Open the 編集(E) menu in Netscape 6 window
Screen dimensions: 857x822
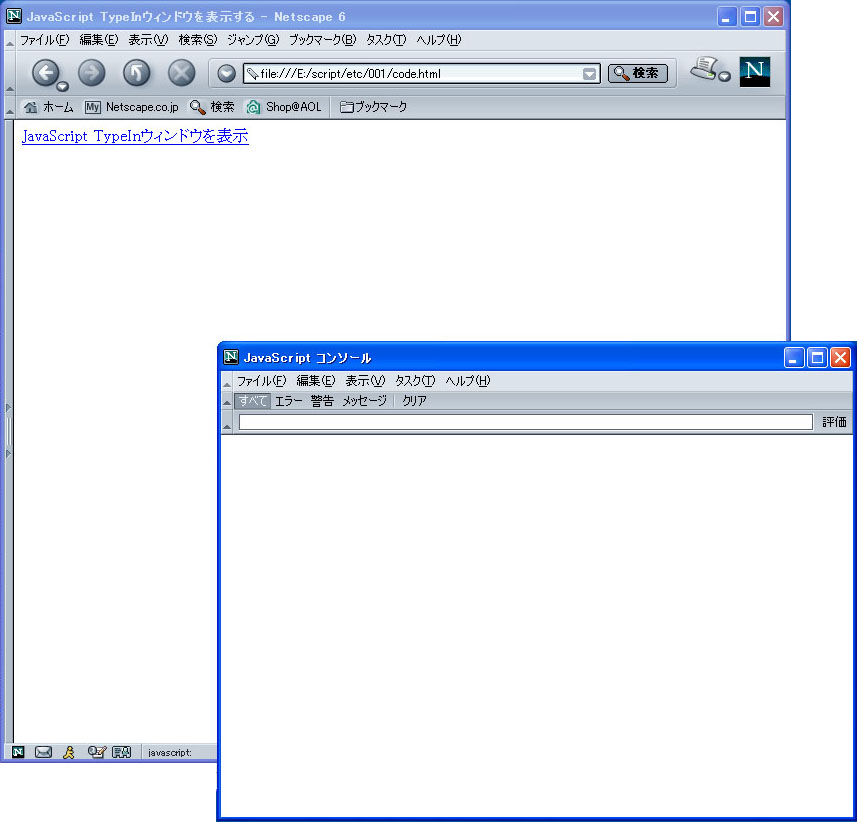tap(99, 40)
